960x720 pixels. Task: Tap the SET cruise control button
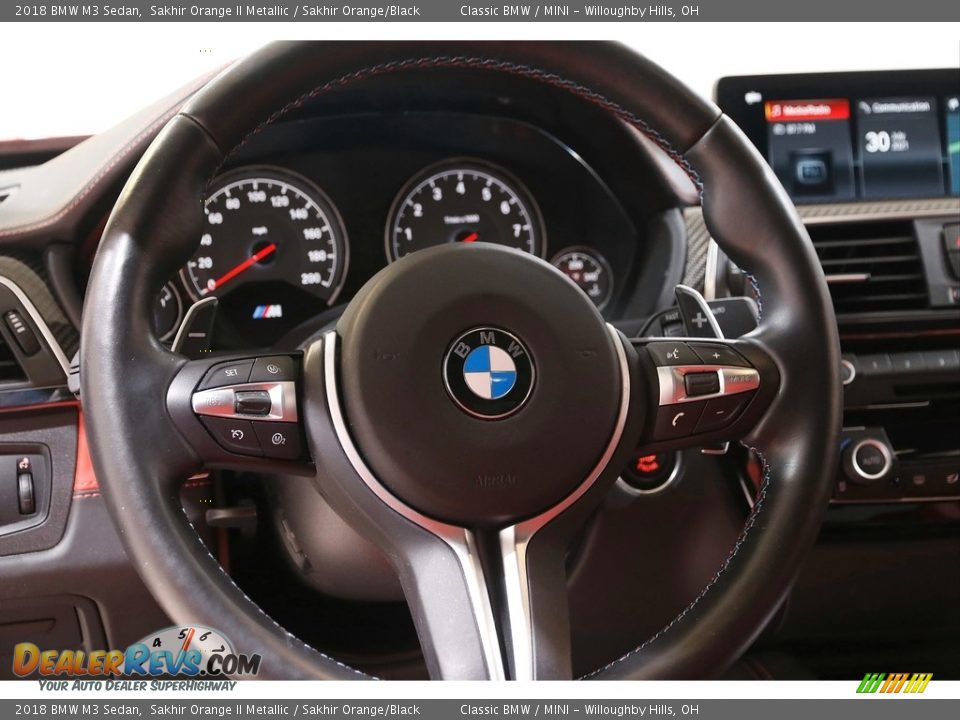click(229, 373)
